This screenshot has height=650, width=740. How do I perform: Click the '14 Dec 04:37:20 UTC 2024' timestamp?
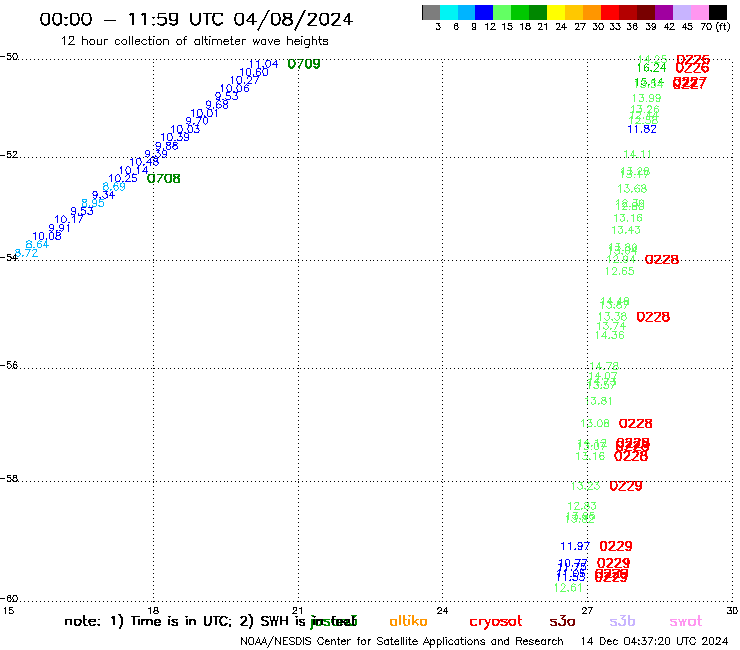click(655, 641)
